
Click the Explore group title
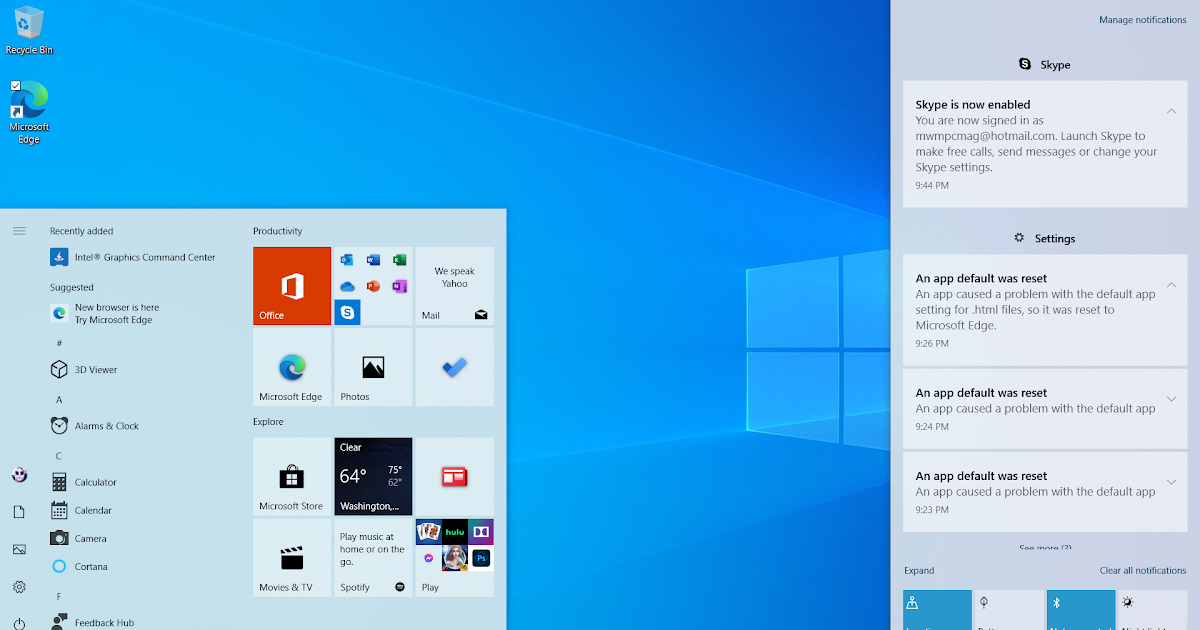click(x=268, y=422)
